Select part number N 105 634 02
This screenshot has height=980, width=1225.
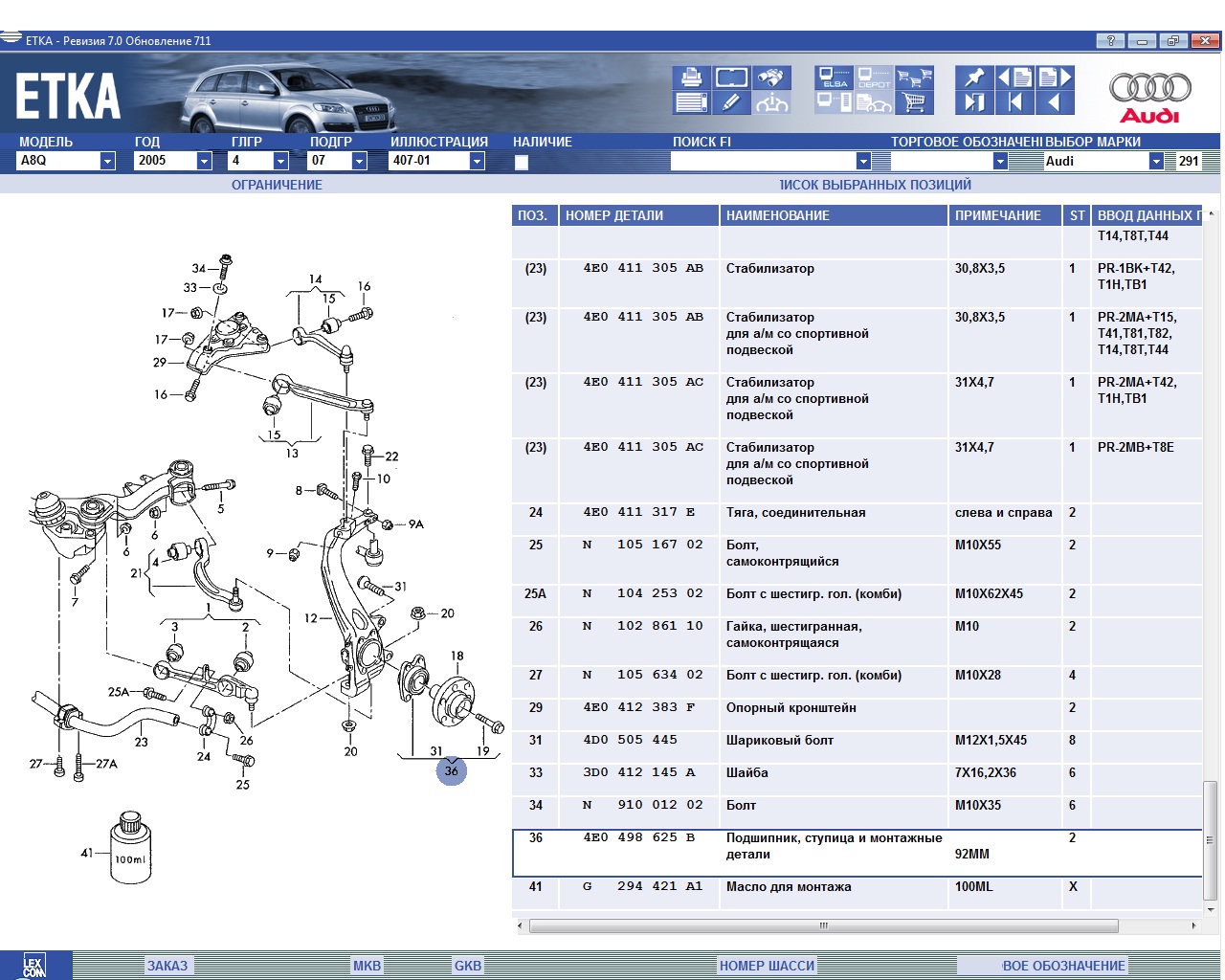(643, 675)
